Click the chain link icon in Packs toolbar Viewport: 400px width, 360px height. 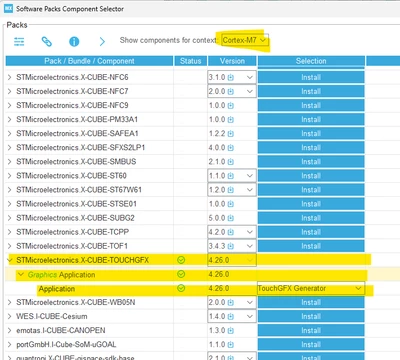47,41
